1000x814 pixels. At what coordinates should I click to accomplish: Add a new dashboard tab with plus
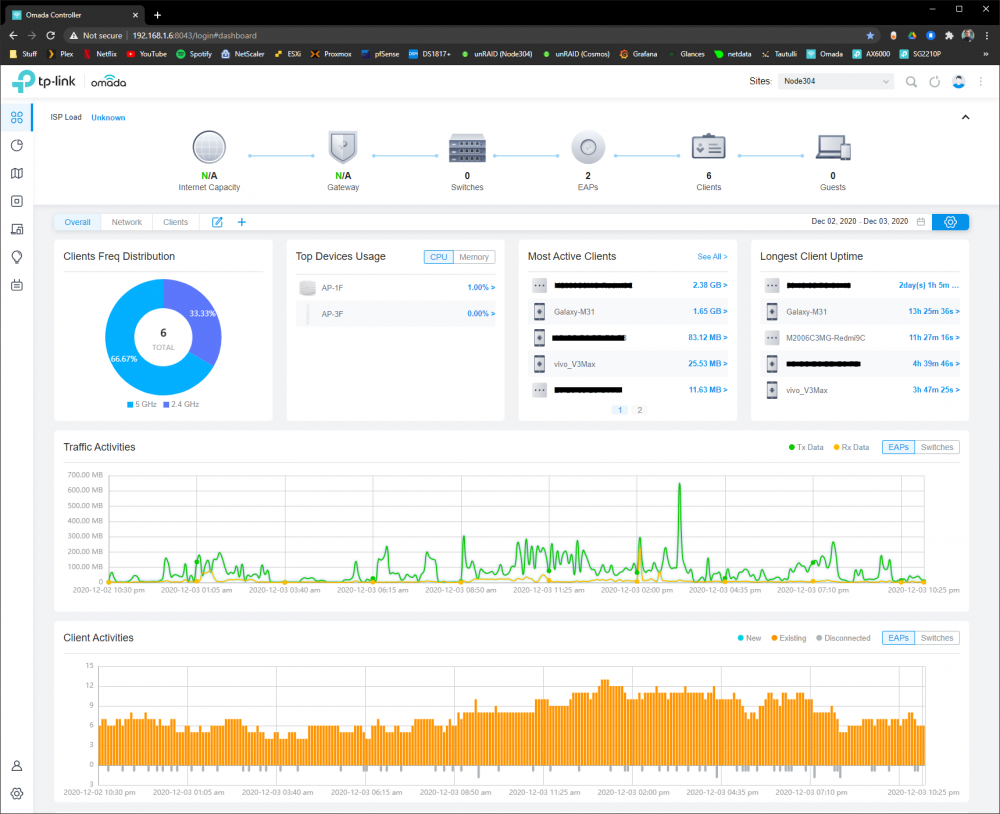click(x=242, y=222)
